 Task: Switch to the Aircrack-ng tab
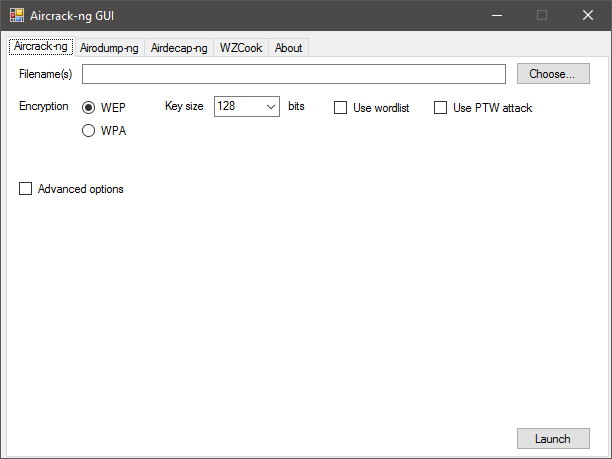click(x=41, y=46)
